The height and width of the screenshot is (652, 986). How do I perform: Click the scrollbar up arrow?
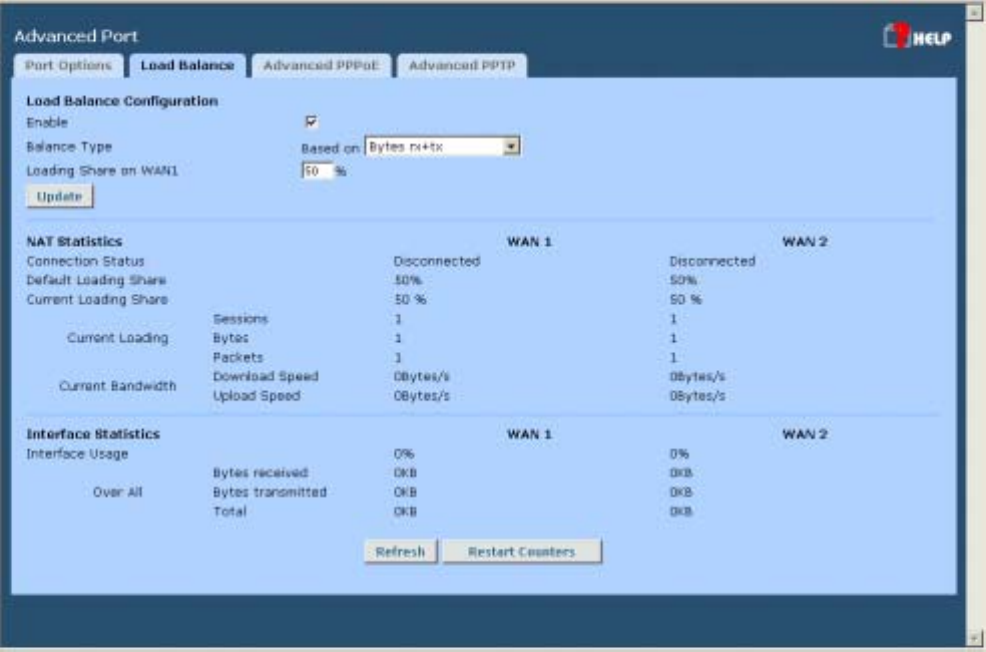coord(974,12)
